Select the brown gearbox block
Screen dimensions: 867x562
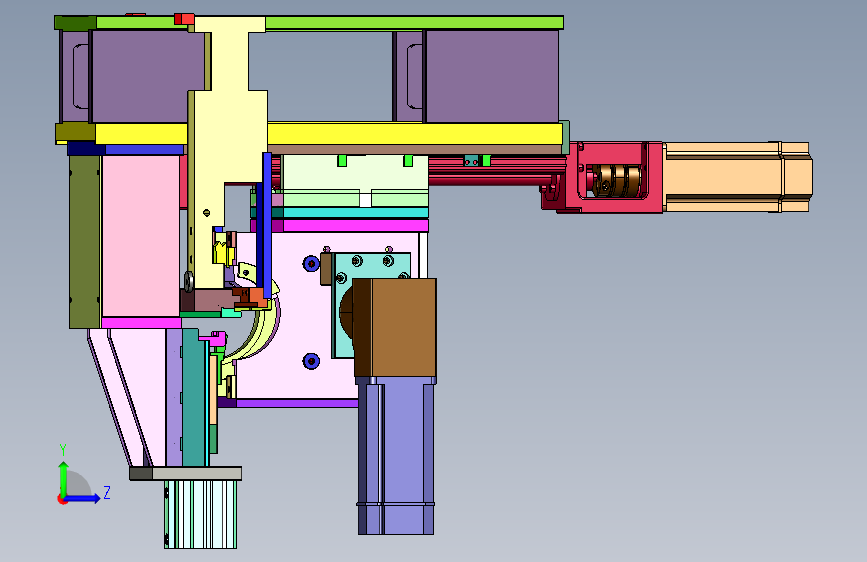pos(395,328)
